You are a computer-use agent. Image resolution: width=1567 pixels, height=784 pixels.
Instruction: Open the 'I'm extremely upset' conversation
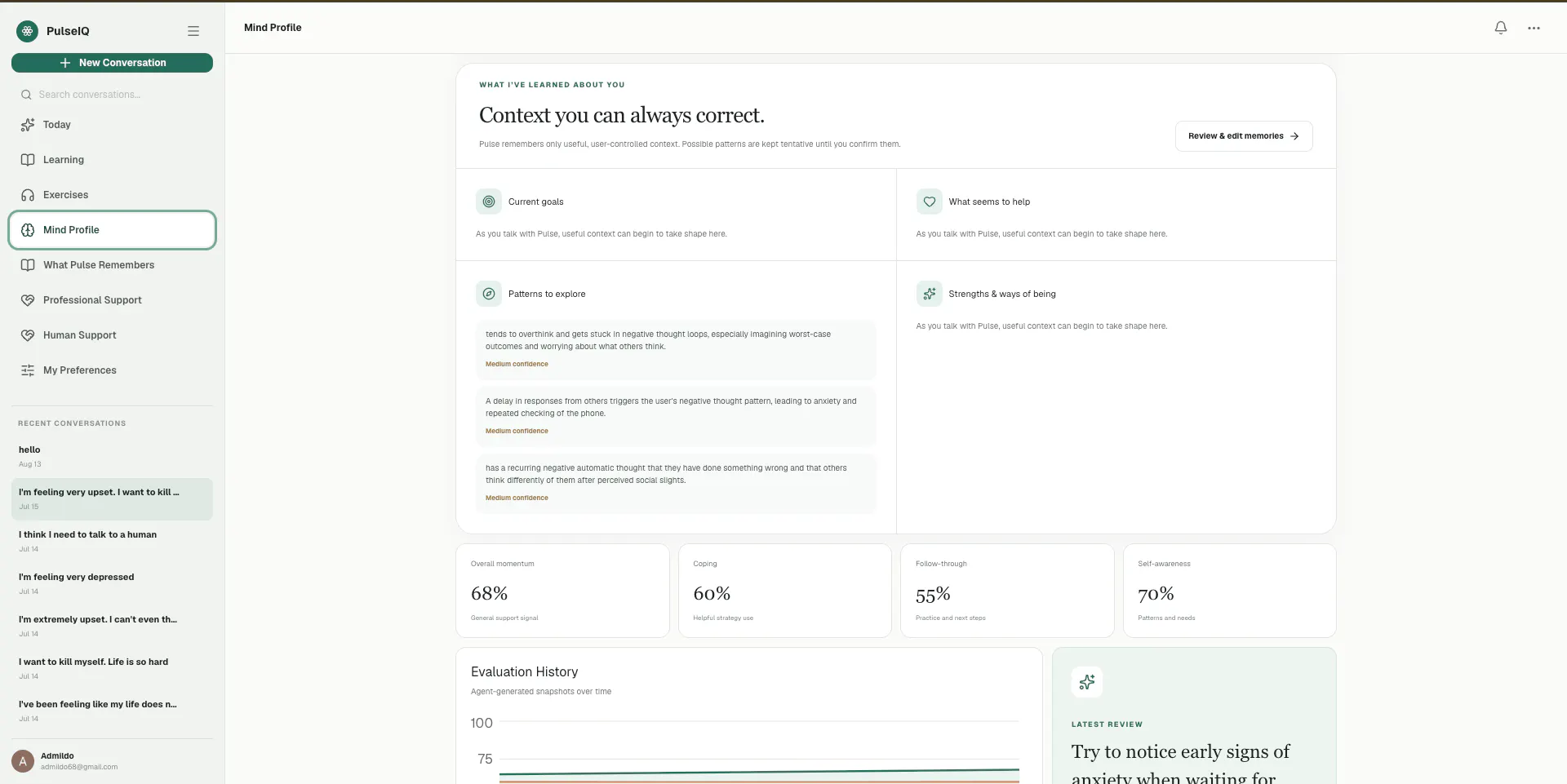point(112,626)
